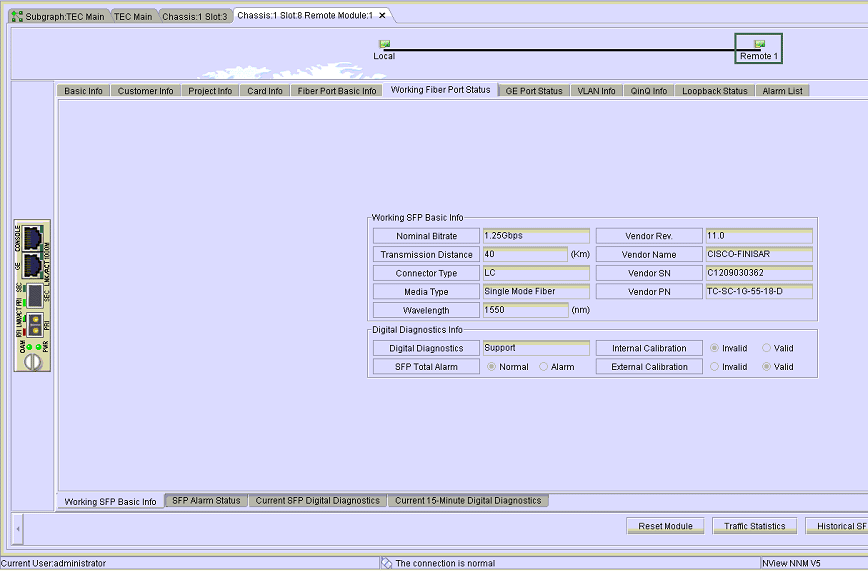The image size is (868, 571).
Task: Open the Card Info tab
Action: pyautogui.click(x=265, y=91)
